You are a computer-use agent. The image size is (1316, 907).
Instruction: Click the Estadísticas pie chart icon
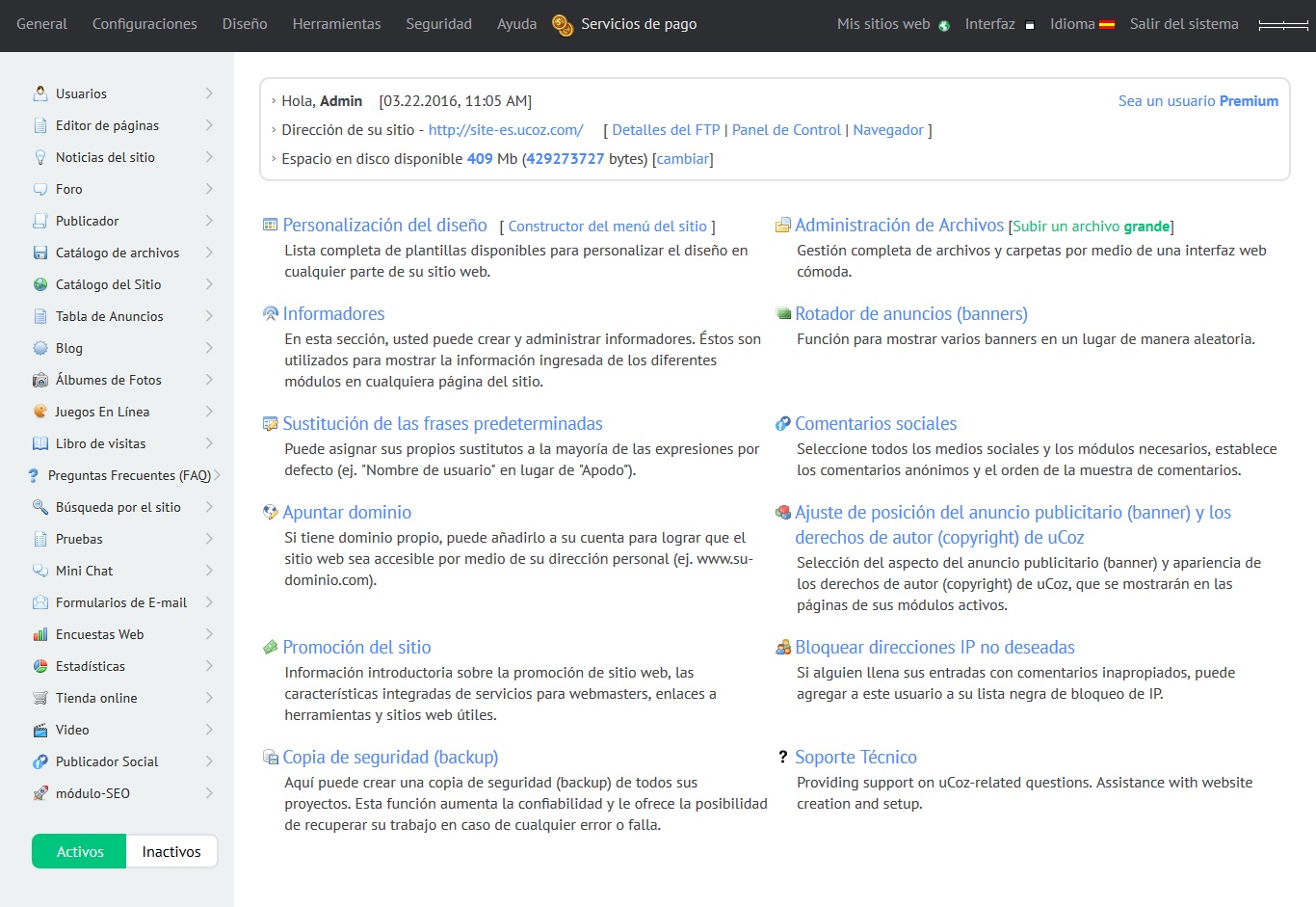point(40,666)
